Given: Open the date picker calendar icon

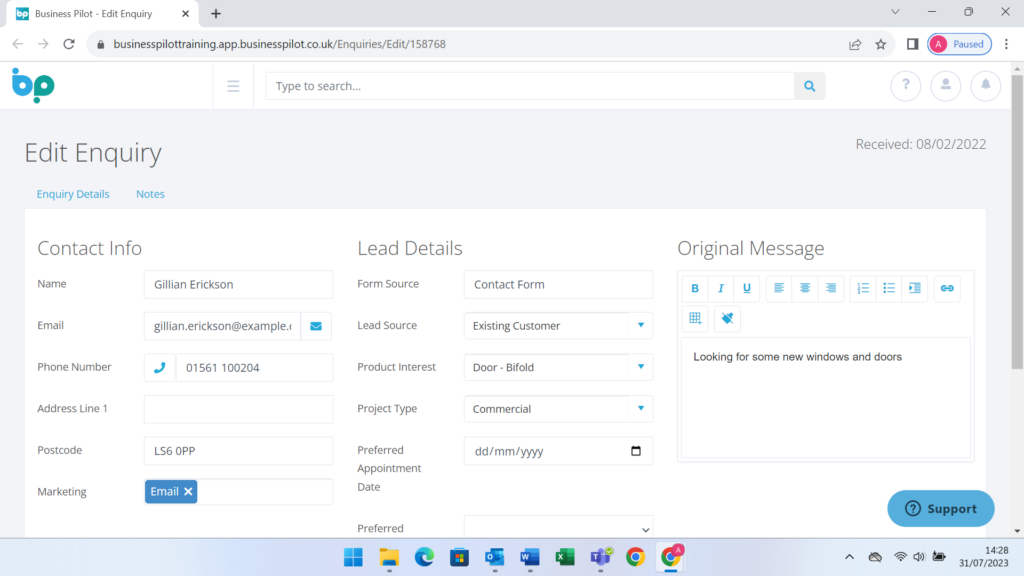Looking at the screenshot, I should (x=636, y=451).
